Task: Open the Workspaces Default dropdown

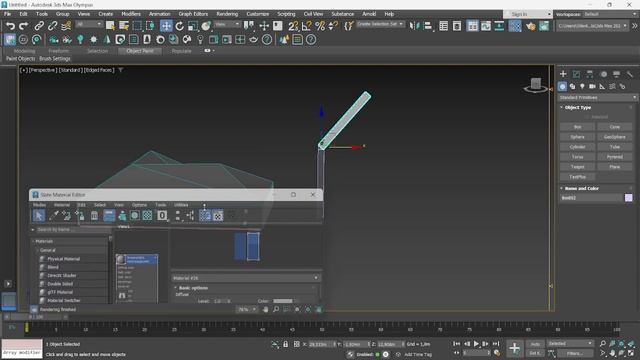Action: (x=610, y=14)
